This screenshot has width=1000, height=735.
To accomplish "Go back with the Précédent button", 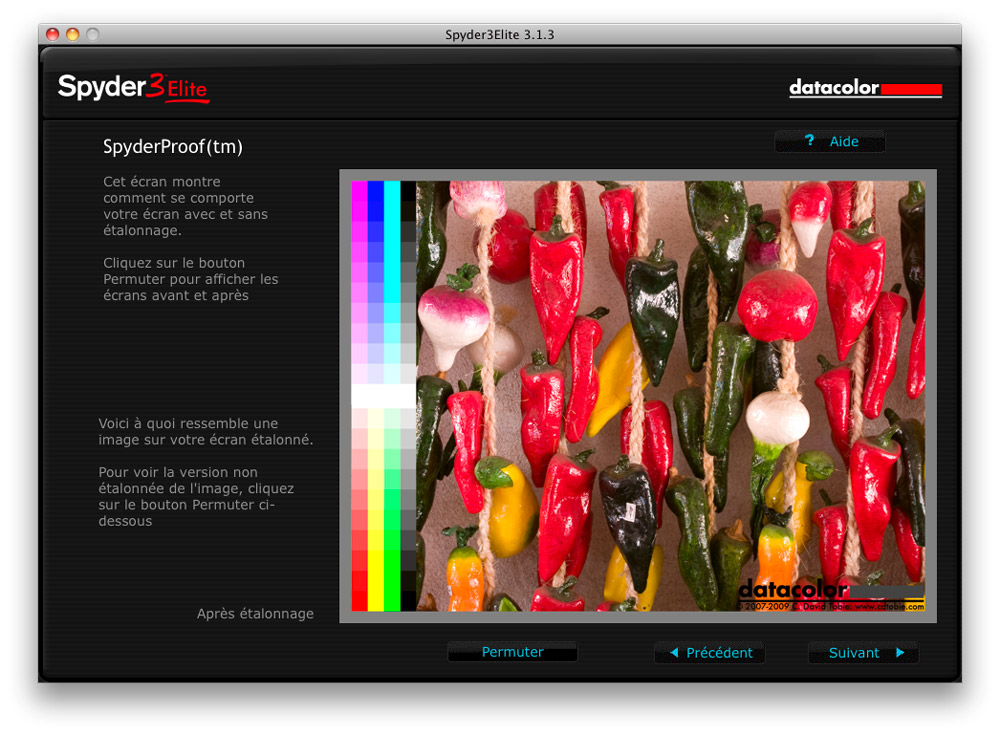I will pos(710,653).
